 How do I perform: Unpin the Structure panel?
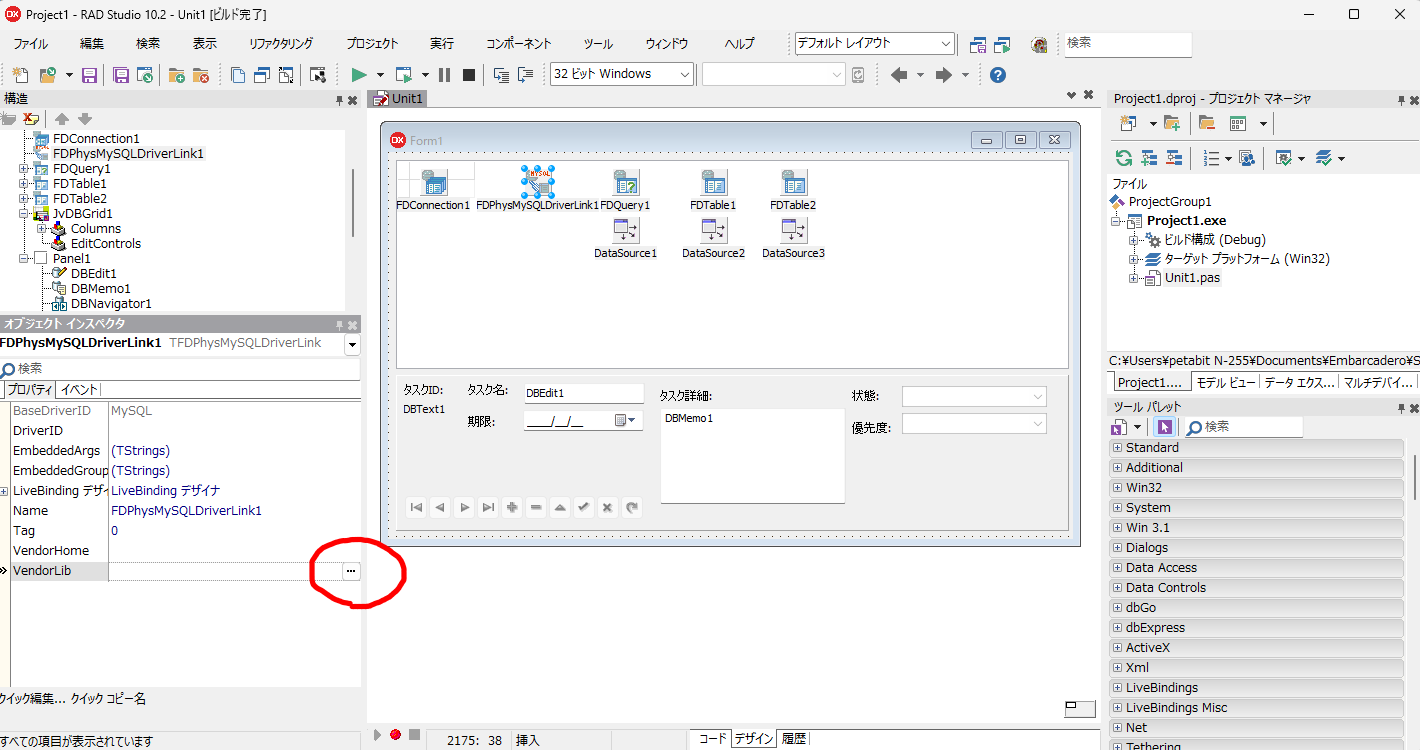[x=337, y=98]
